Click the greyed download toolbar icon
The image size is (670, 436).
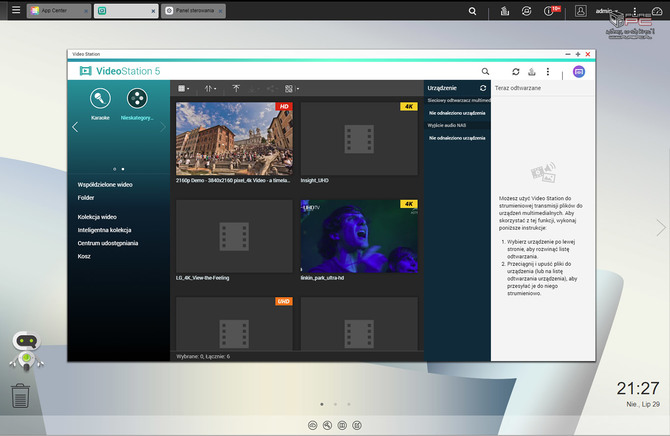tap(253, 88)
